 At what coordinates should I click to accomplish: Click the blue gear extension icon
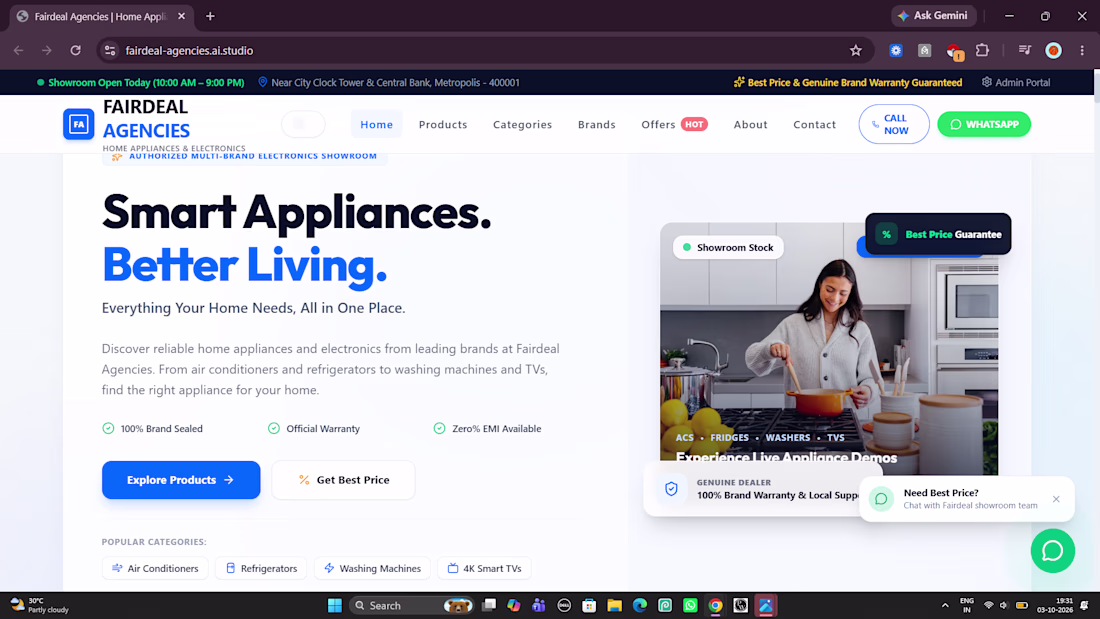(896, 51)
